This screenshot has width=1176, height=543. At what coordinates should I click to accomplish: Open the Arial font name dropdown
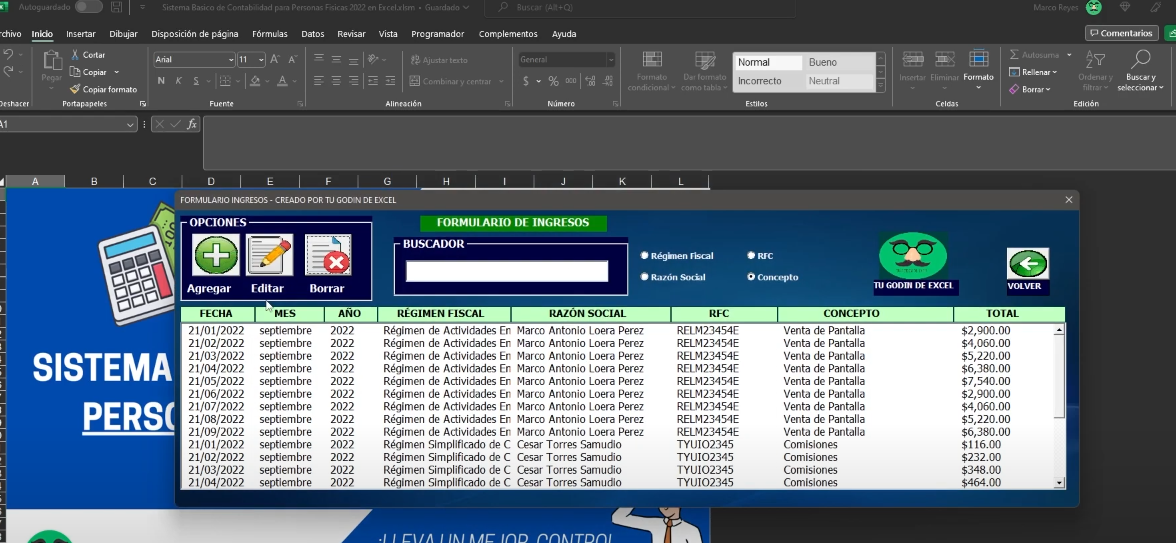(231, 60)
